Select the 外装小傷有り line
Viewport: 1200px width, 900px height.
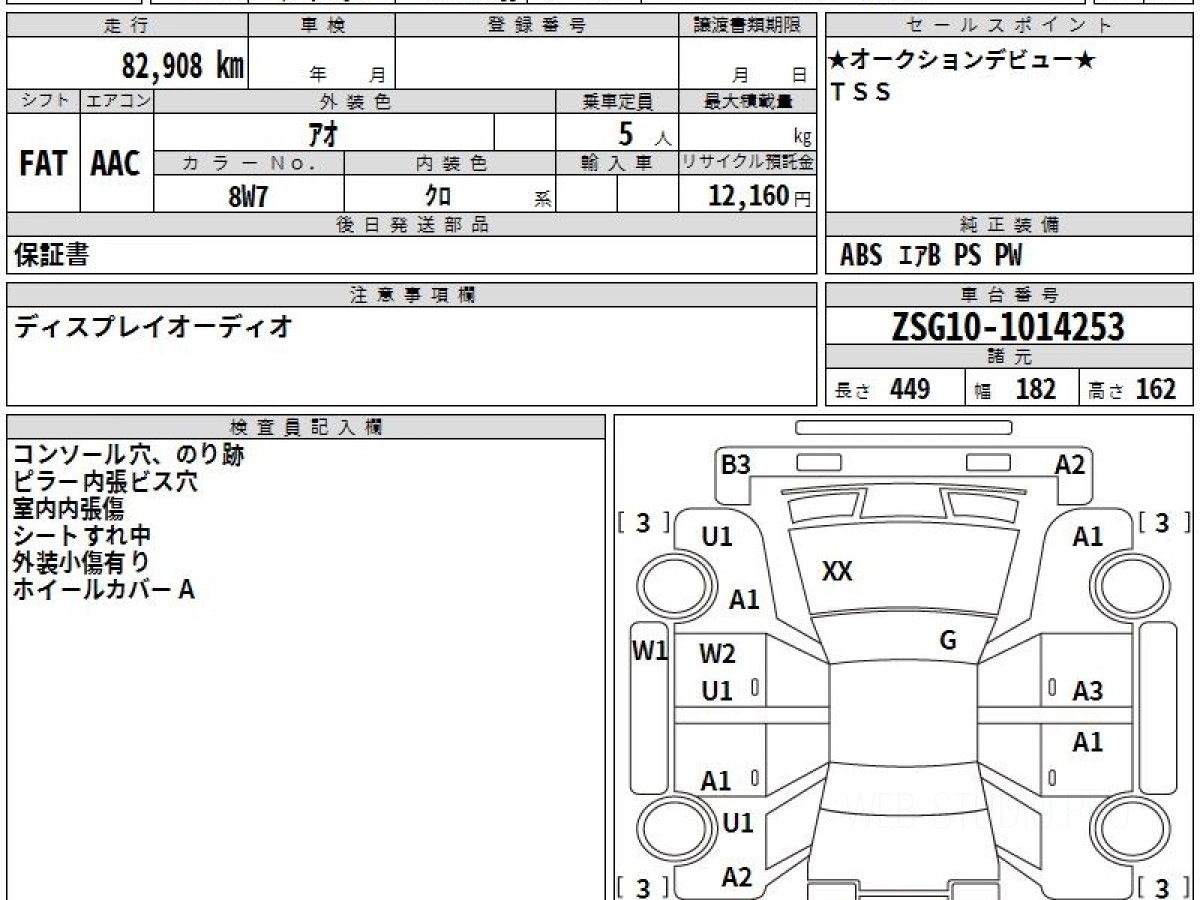click(82, 563)
